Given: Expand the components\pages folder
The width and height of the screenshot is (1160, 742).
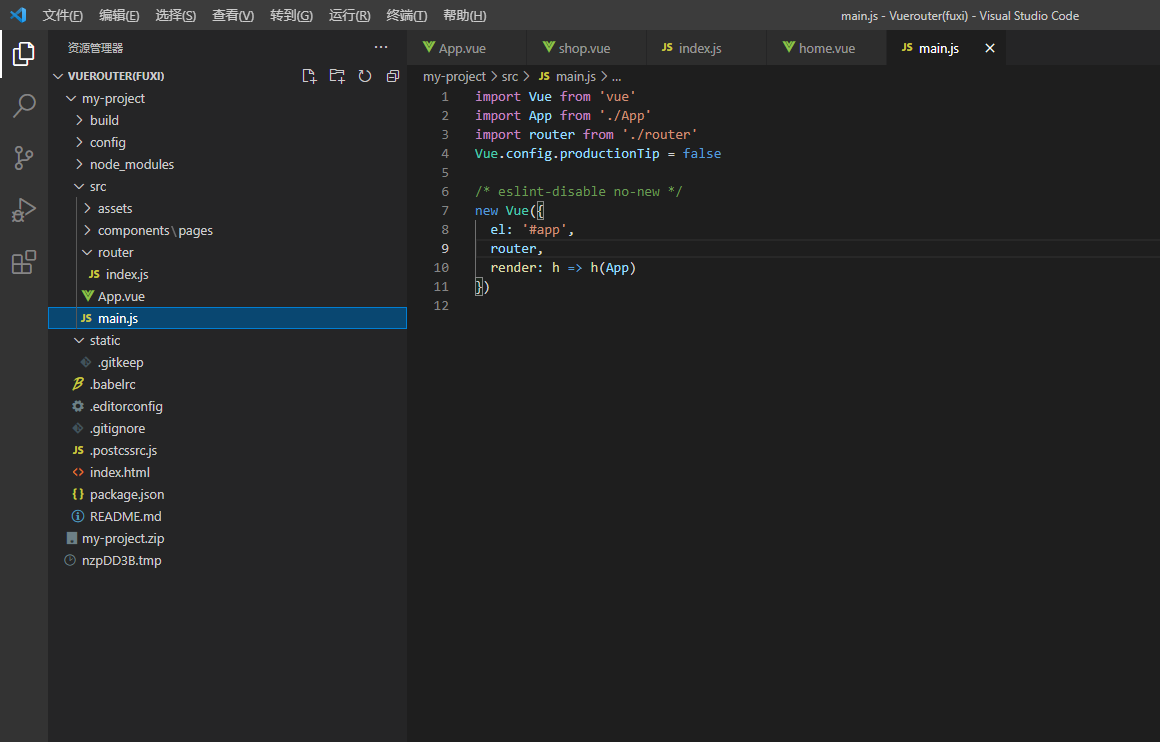Looking at the screenshot, I should tap(227, 230).
